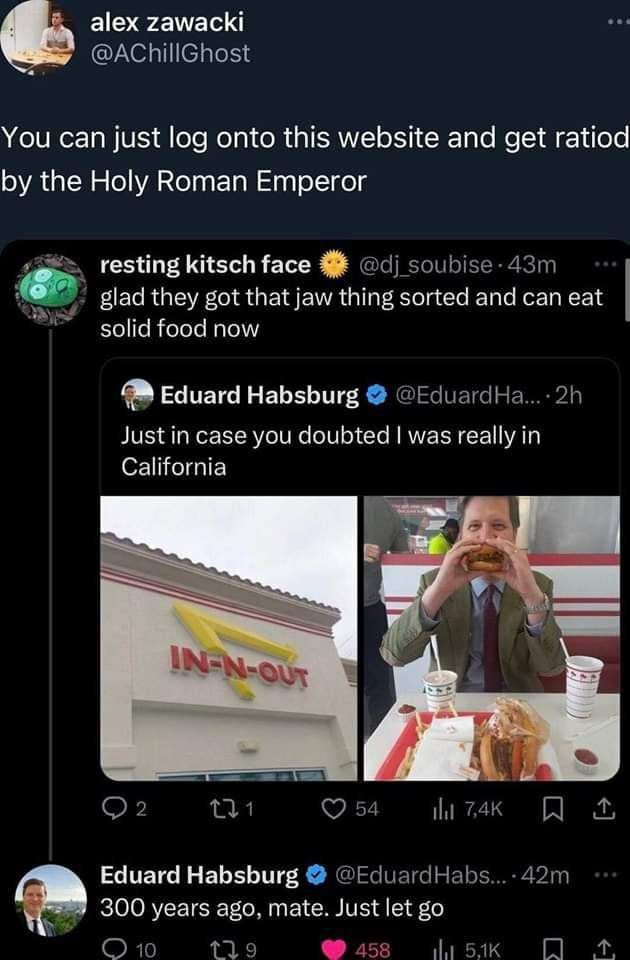Open the @AChillGhost profile handle

(170, 54)
